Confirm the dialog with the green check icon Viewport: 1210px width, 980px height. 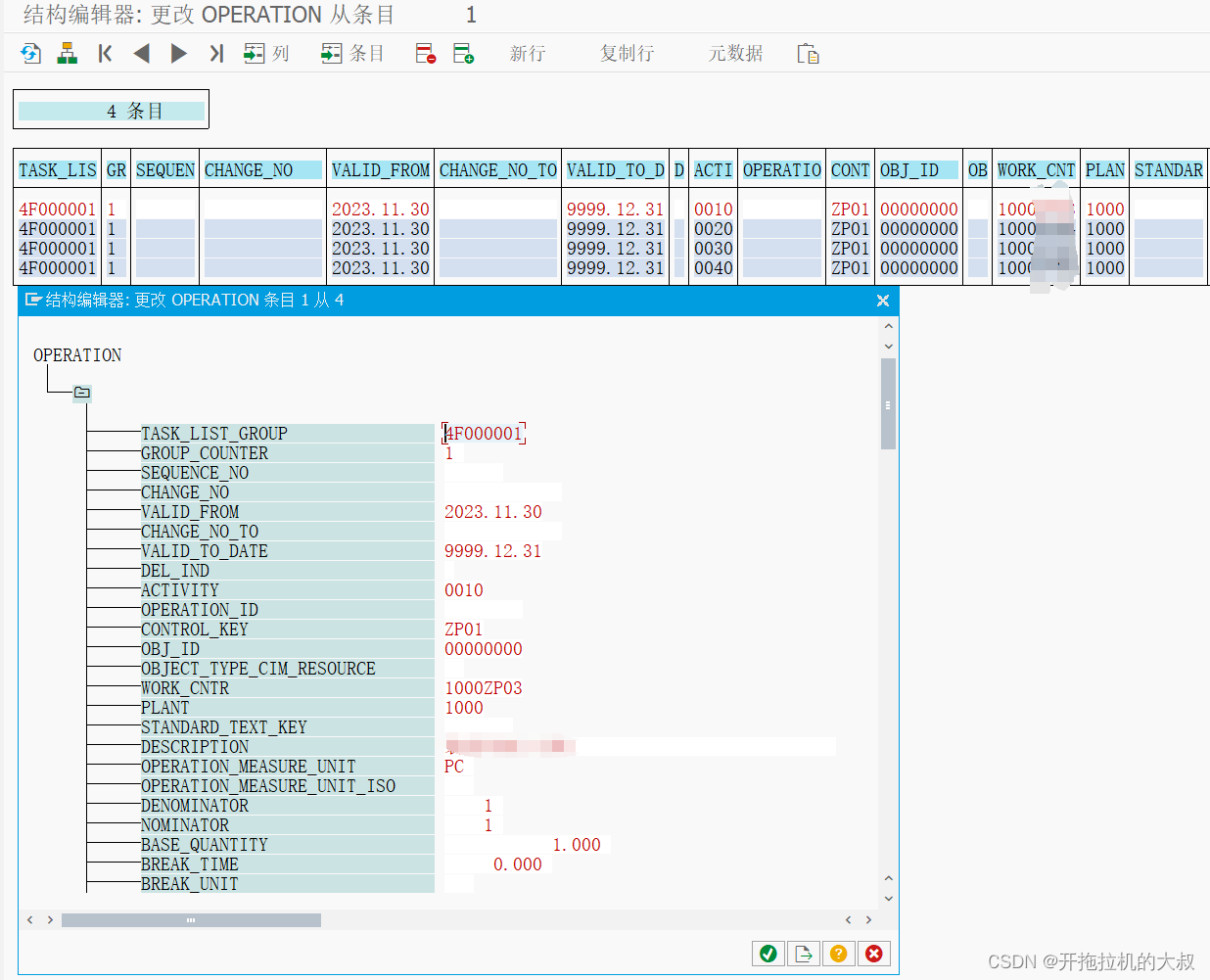coord(768,953)
